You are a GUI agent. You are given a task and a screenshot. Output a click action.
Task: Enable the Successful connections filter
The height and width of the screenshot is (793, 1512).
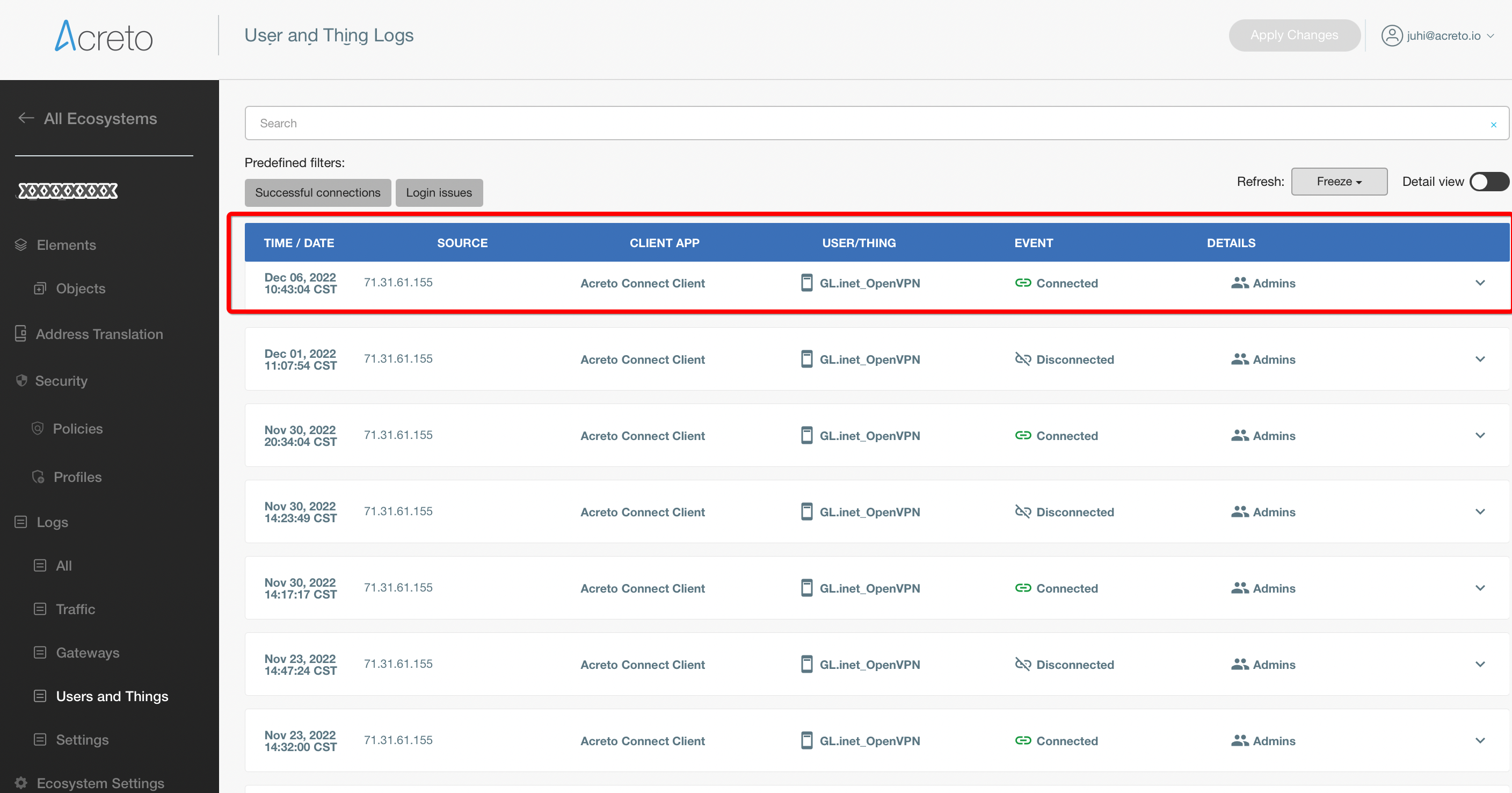pyautogui.click(x=317, y=193)
